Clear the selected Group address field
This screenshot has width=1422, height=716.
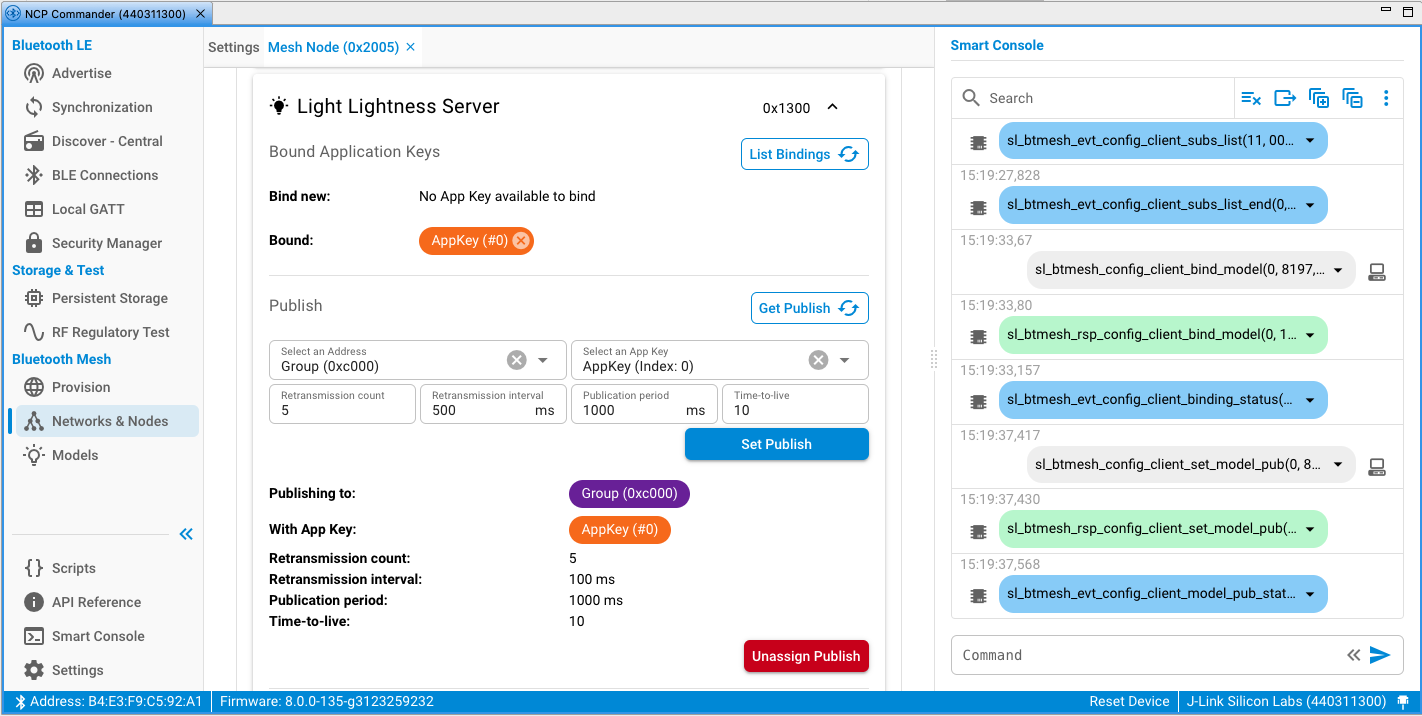point(516,360)
